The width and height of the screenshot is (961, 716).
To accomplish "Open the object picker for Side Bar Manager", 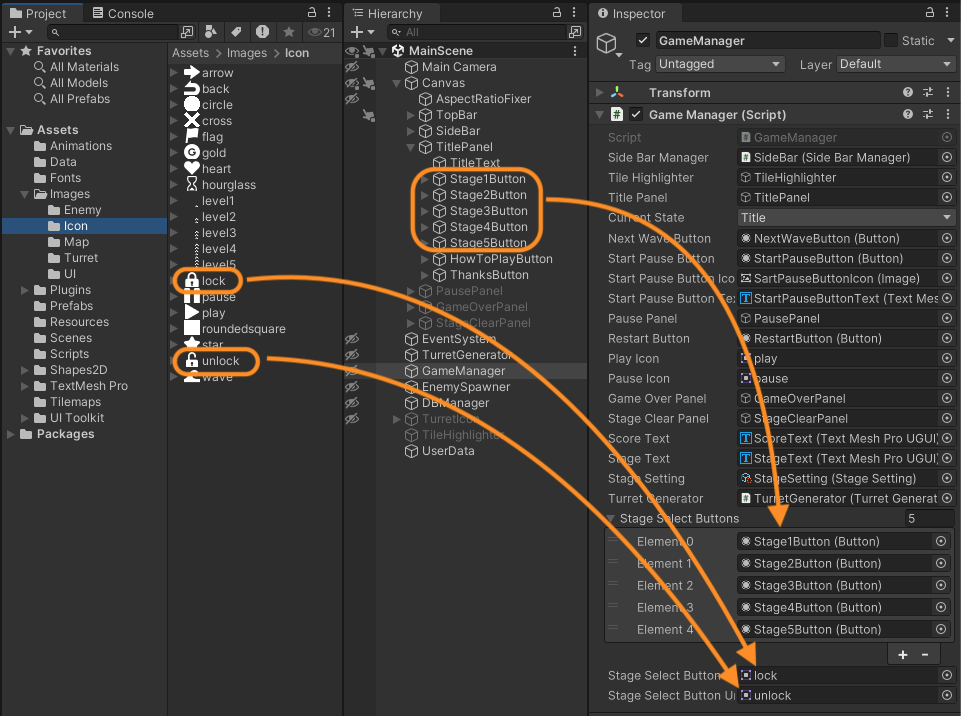I will point(947,158).
